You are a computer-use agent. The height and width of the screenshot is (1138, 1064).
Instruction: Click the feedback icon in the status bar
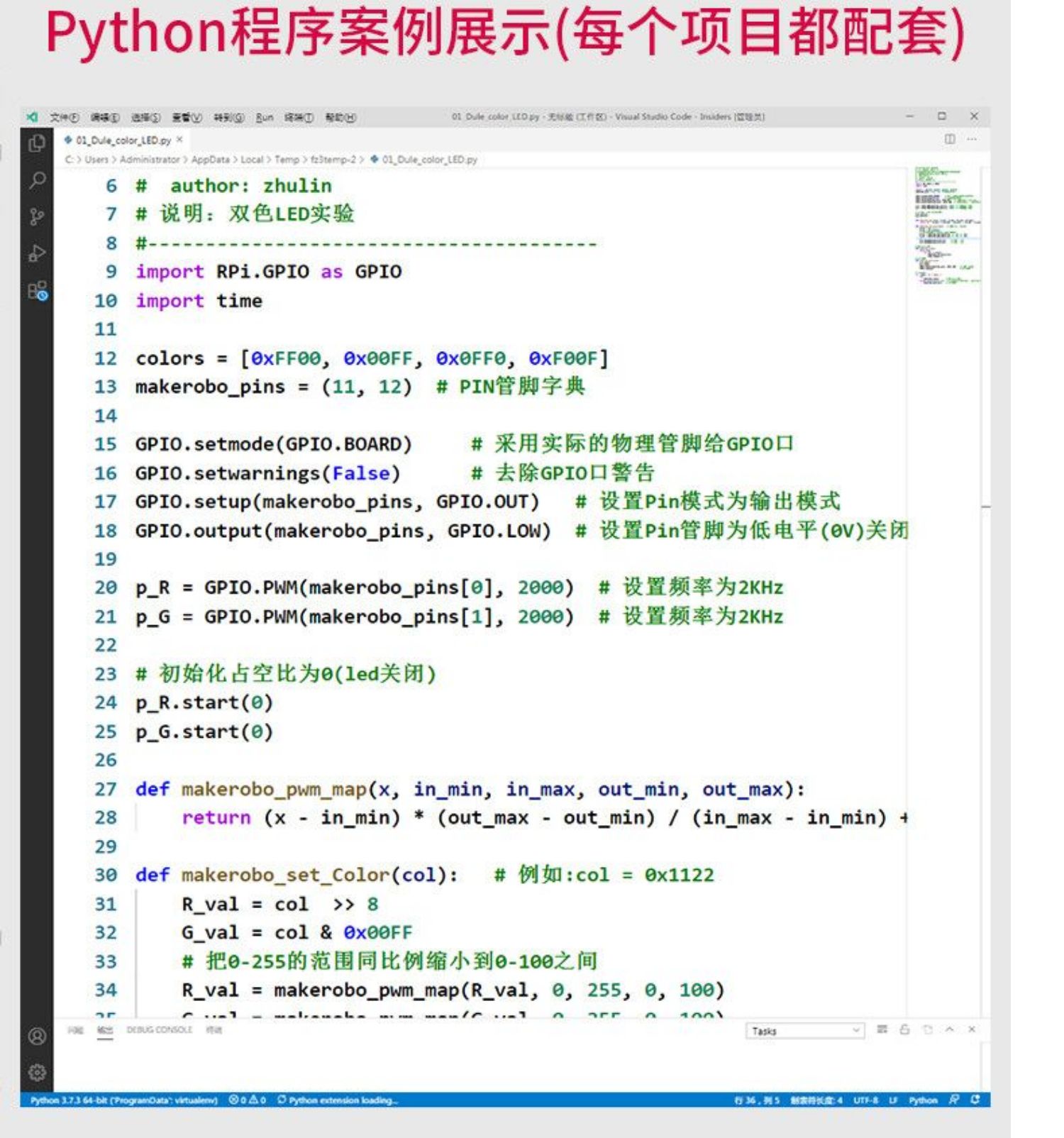pyautogui.click(x=954, y=1100)
